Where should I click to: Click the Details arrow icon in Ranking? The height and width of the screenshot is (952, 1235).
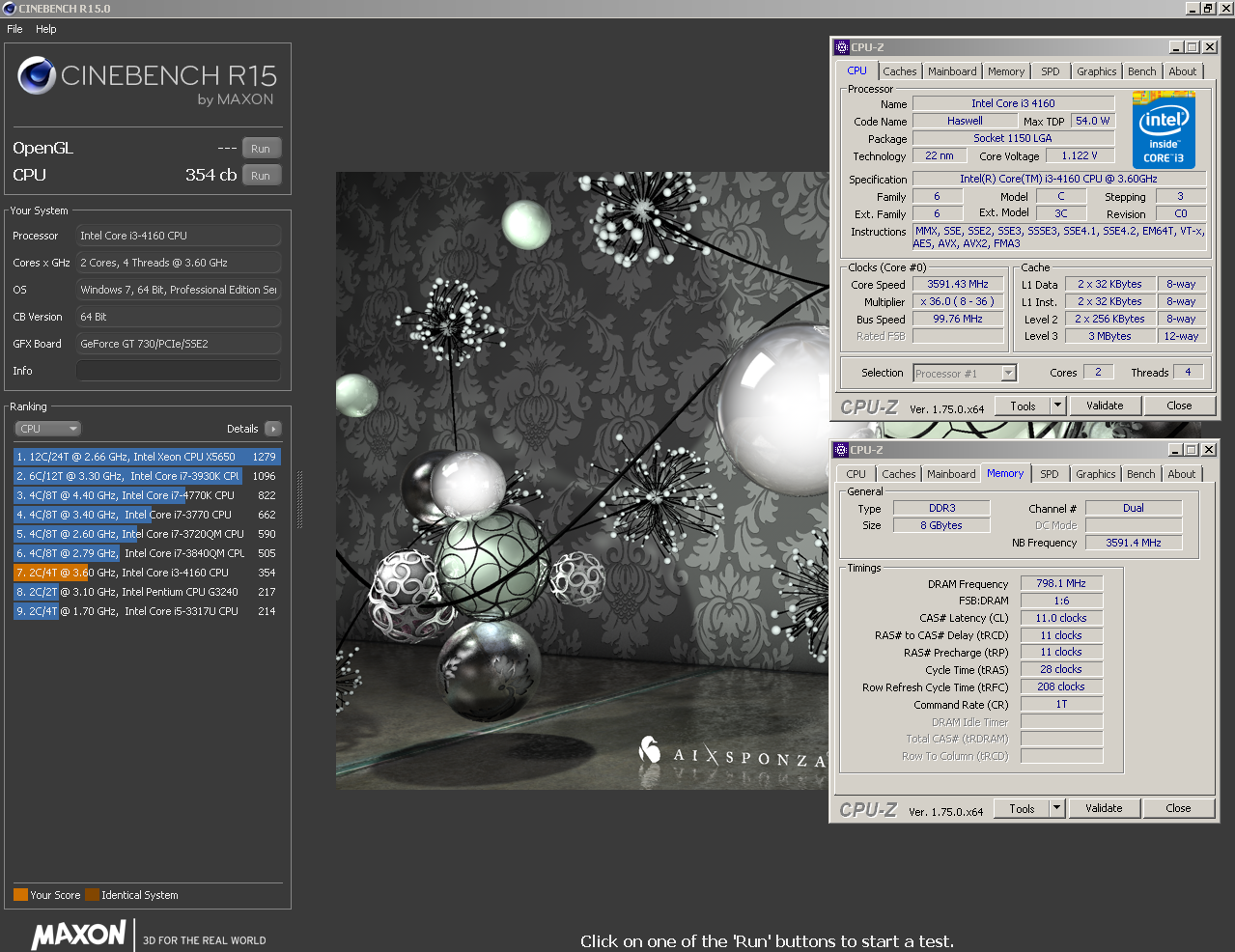(273, 429)
